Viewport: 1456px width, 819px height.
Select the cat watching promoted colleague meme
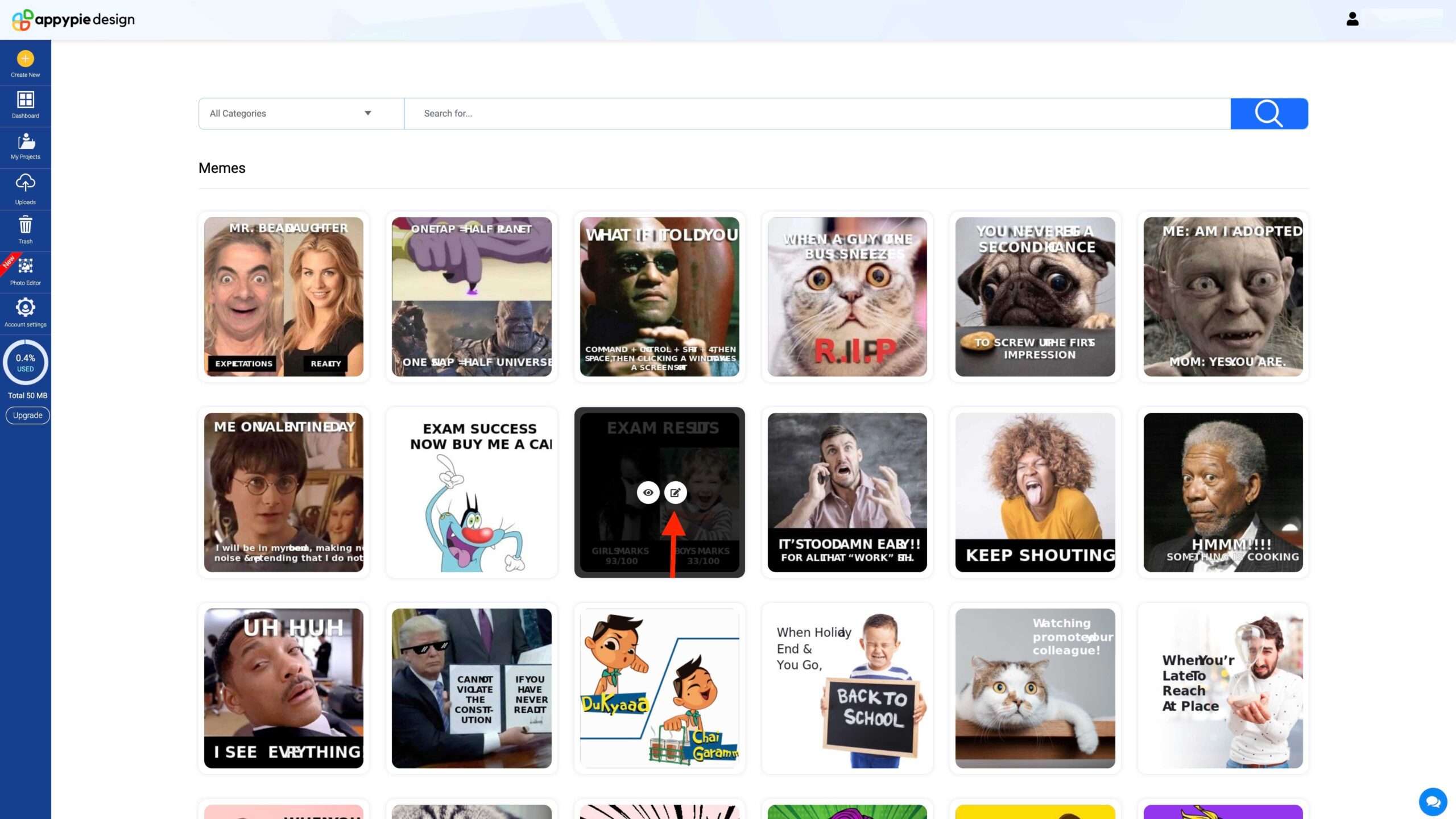[1035, 688]
